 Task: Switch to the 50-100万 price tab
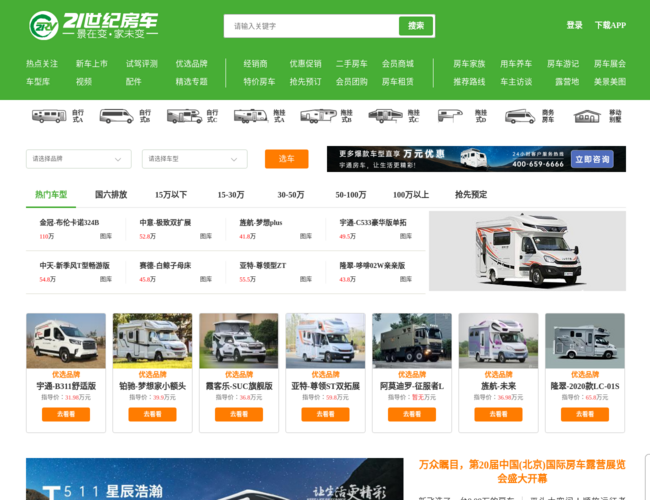point(351,194)
